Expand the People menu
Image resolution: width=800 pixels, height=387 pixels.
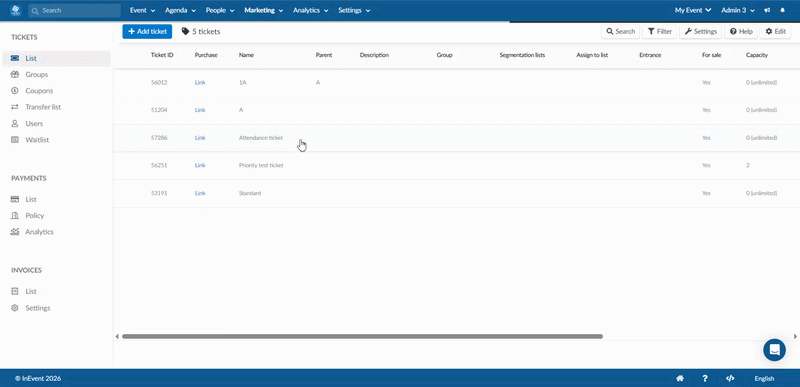click(x=220, y=10)
